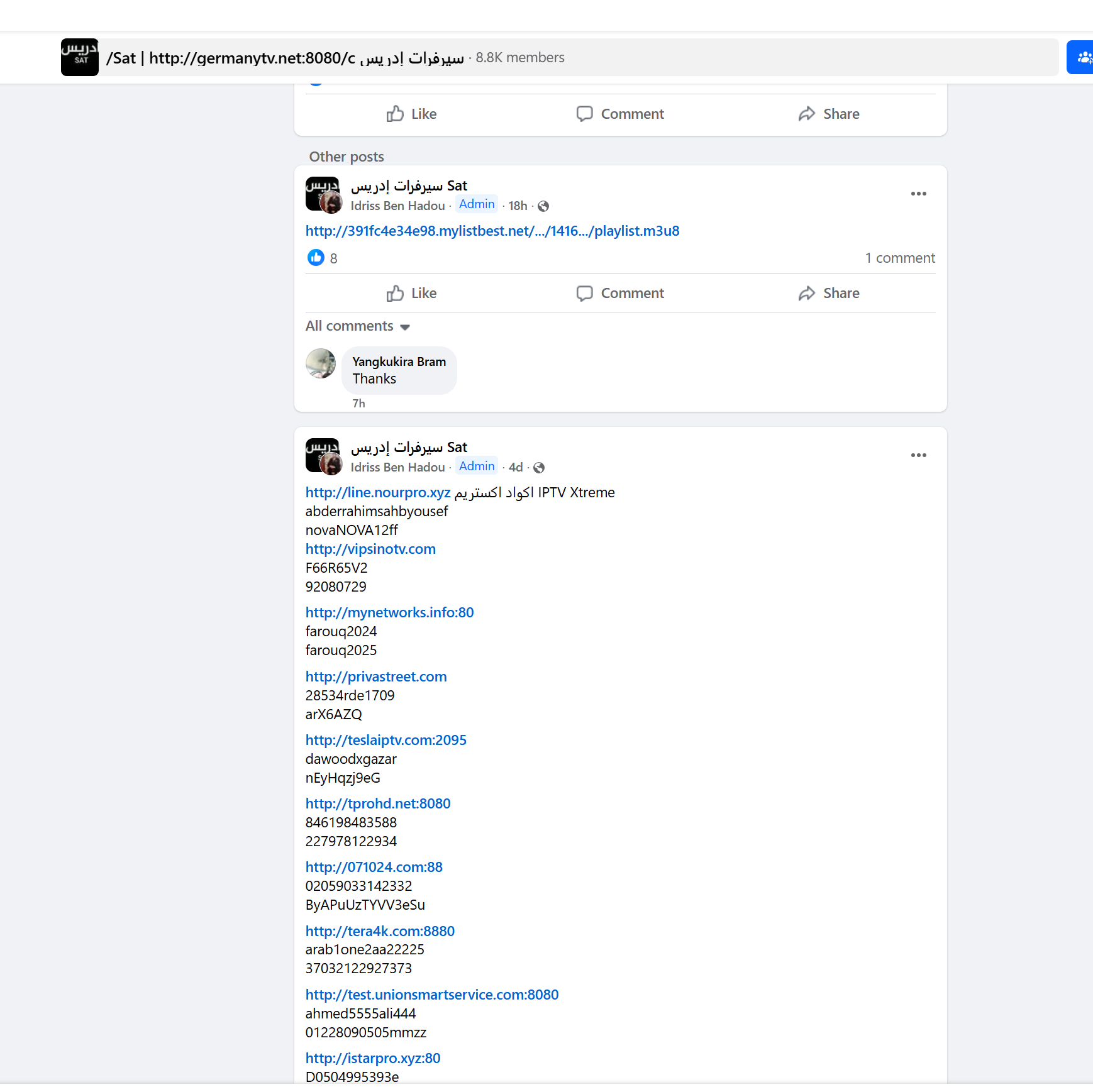Click the Admin badge on the 18h post
The height and width of the screenshot is (1092, 1093).
pos(477,204)
